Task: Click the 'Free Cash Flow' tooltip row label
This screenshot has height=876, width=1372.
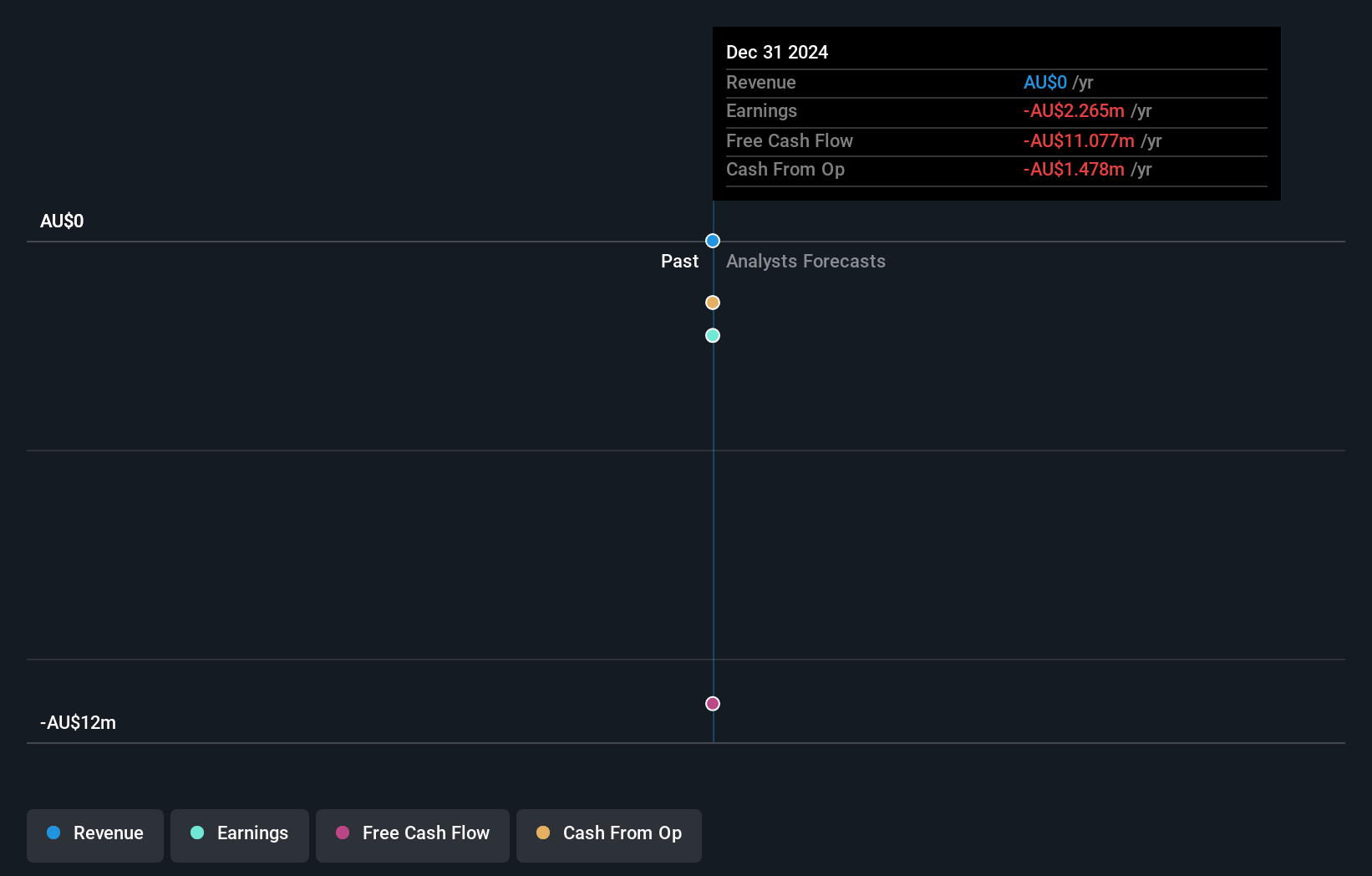Action: point(790,140)
